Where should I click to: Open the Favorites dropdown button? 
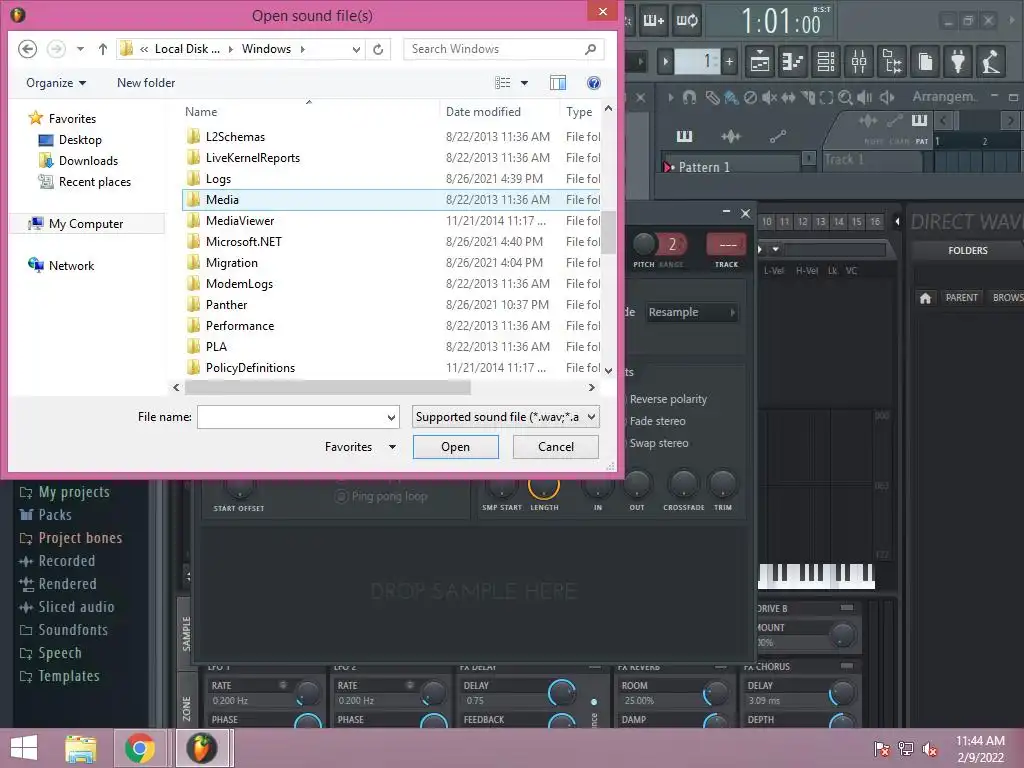coord(360,447)
